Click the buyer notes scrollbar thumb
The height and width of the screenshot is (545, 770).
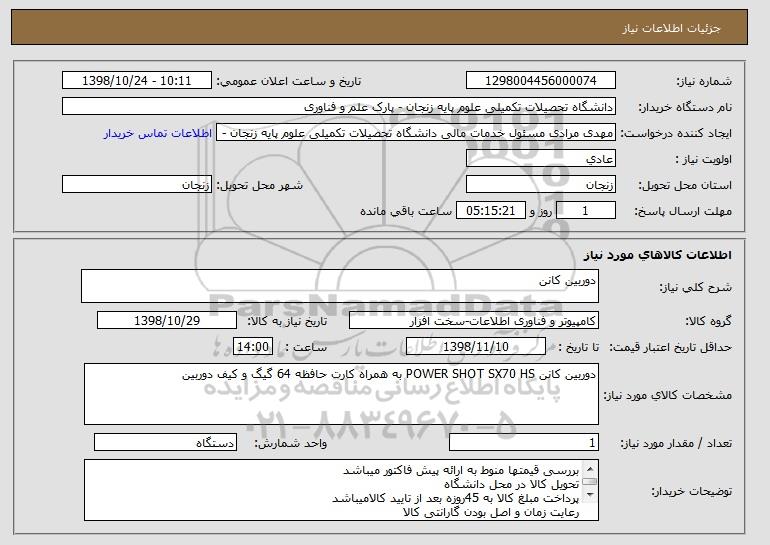(x=590, y=482)
